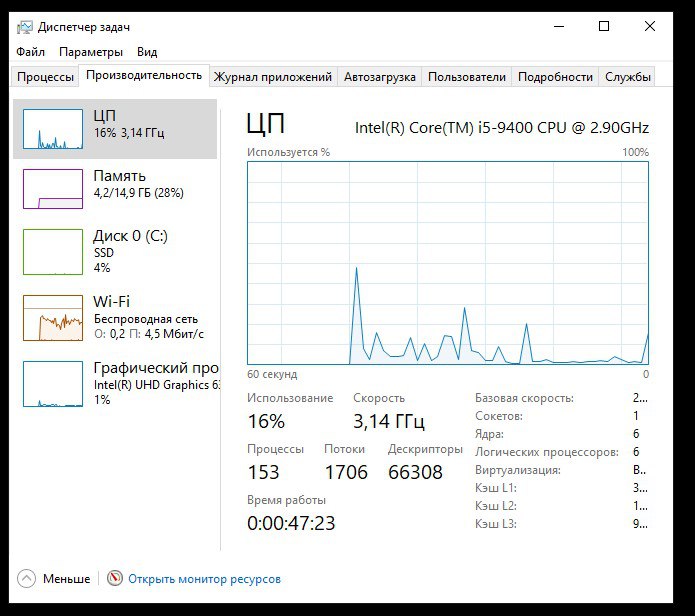The height and width of the screenshot is (616, 695).
Task: Click the Используется % graph label
Action: tap(288, 152)
